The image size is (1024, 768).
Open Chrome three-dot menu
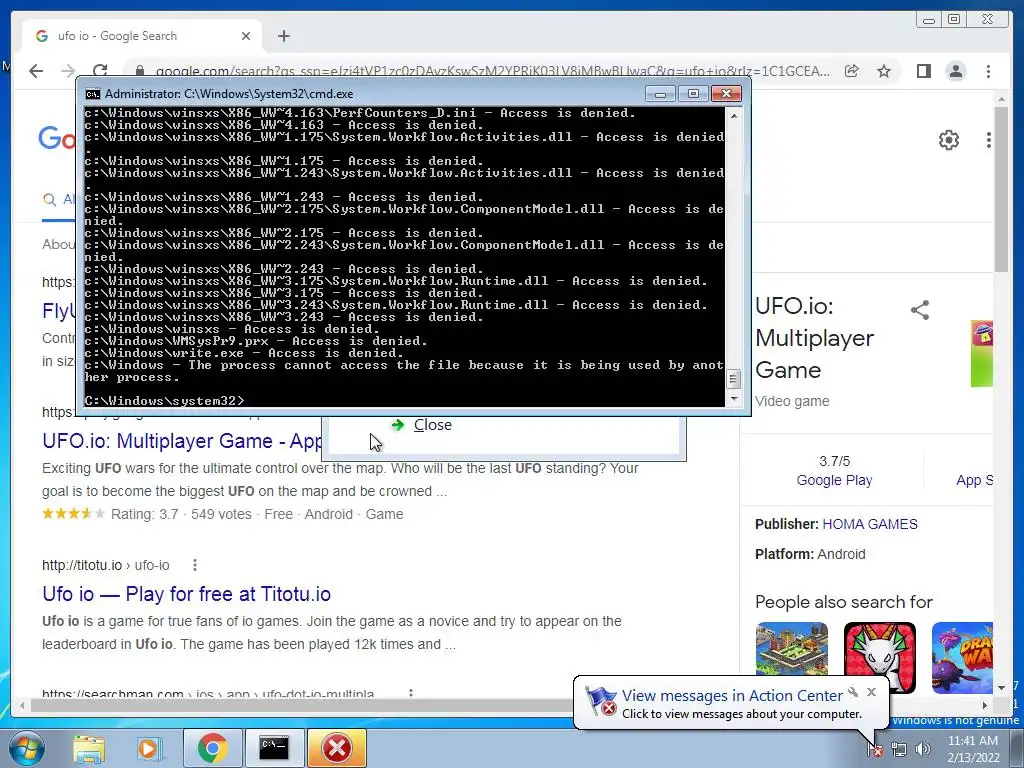(988, 71)
